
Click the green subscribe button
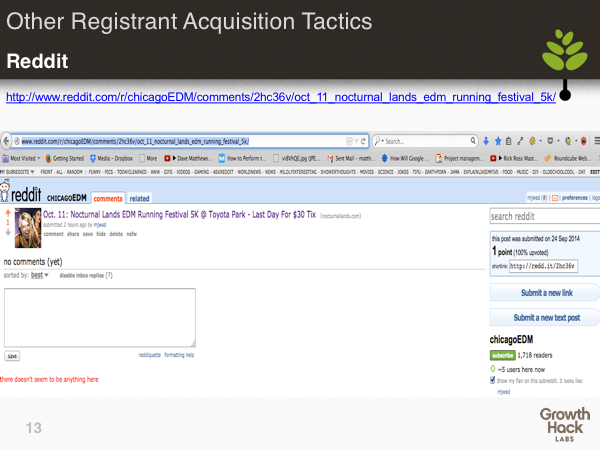pyautogui.click(x=502, y=355)
